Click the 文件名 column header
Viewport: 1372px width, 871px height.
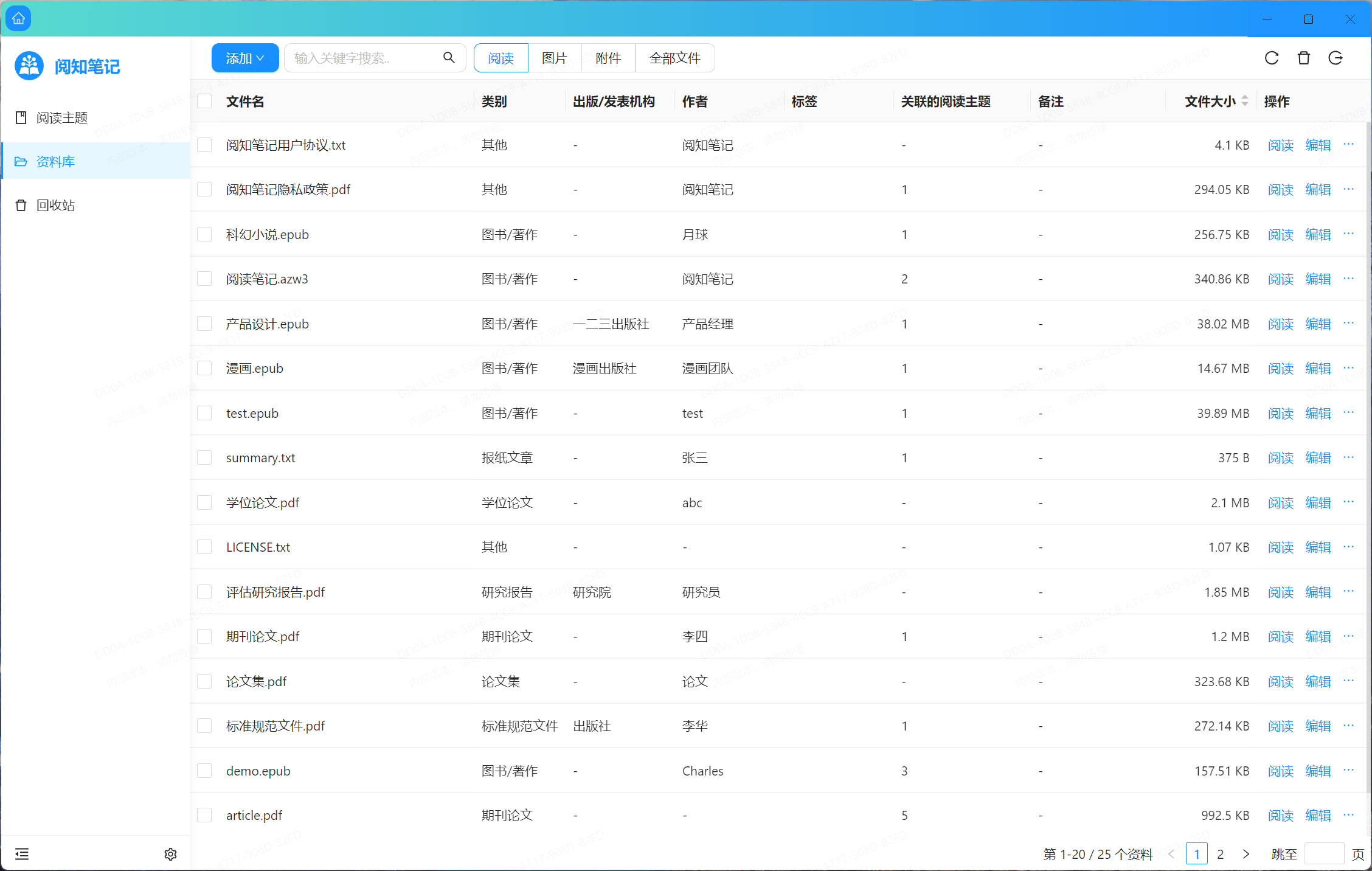click(245, 101)
